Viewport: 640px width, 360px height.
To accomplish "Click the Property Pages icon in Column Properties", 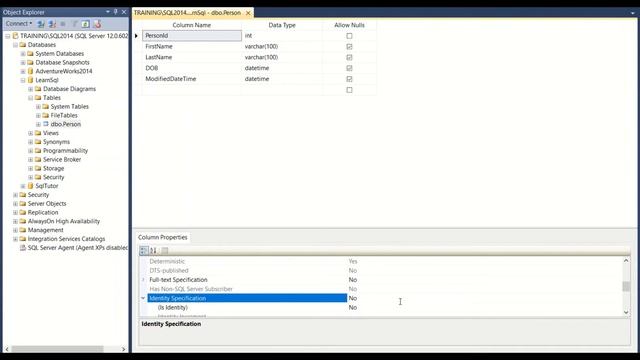I will 165,250.
